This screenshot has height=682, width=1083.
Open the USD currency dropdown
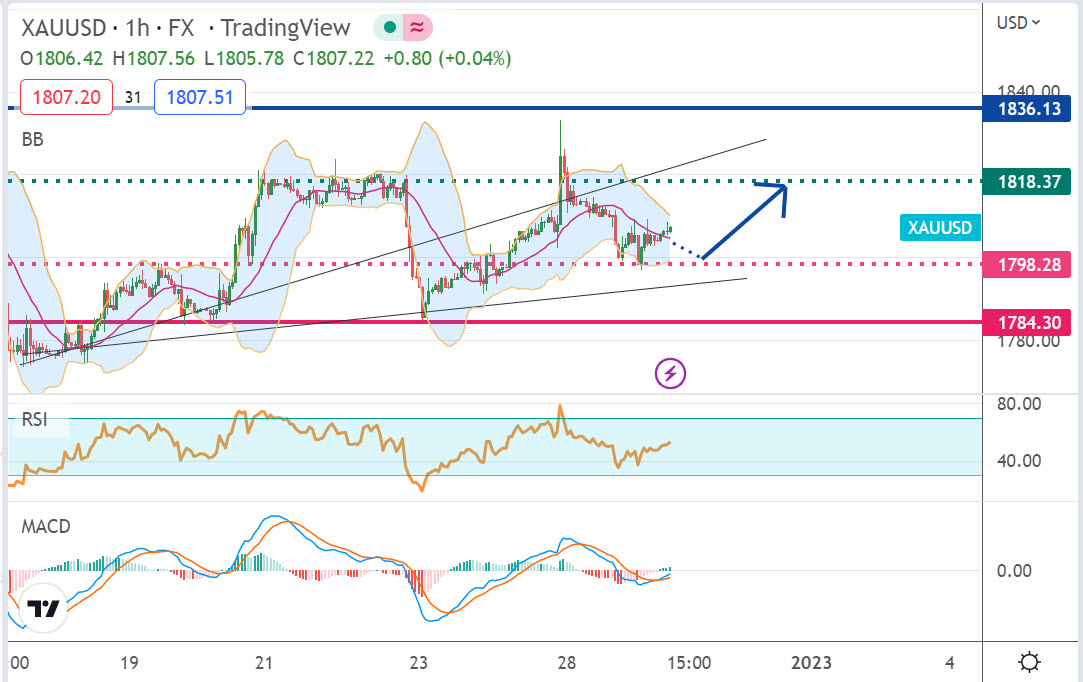[x=1018, y=23]
